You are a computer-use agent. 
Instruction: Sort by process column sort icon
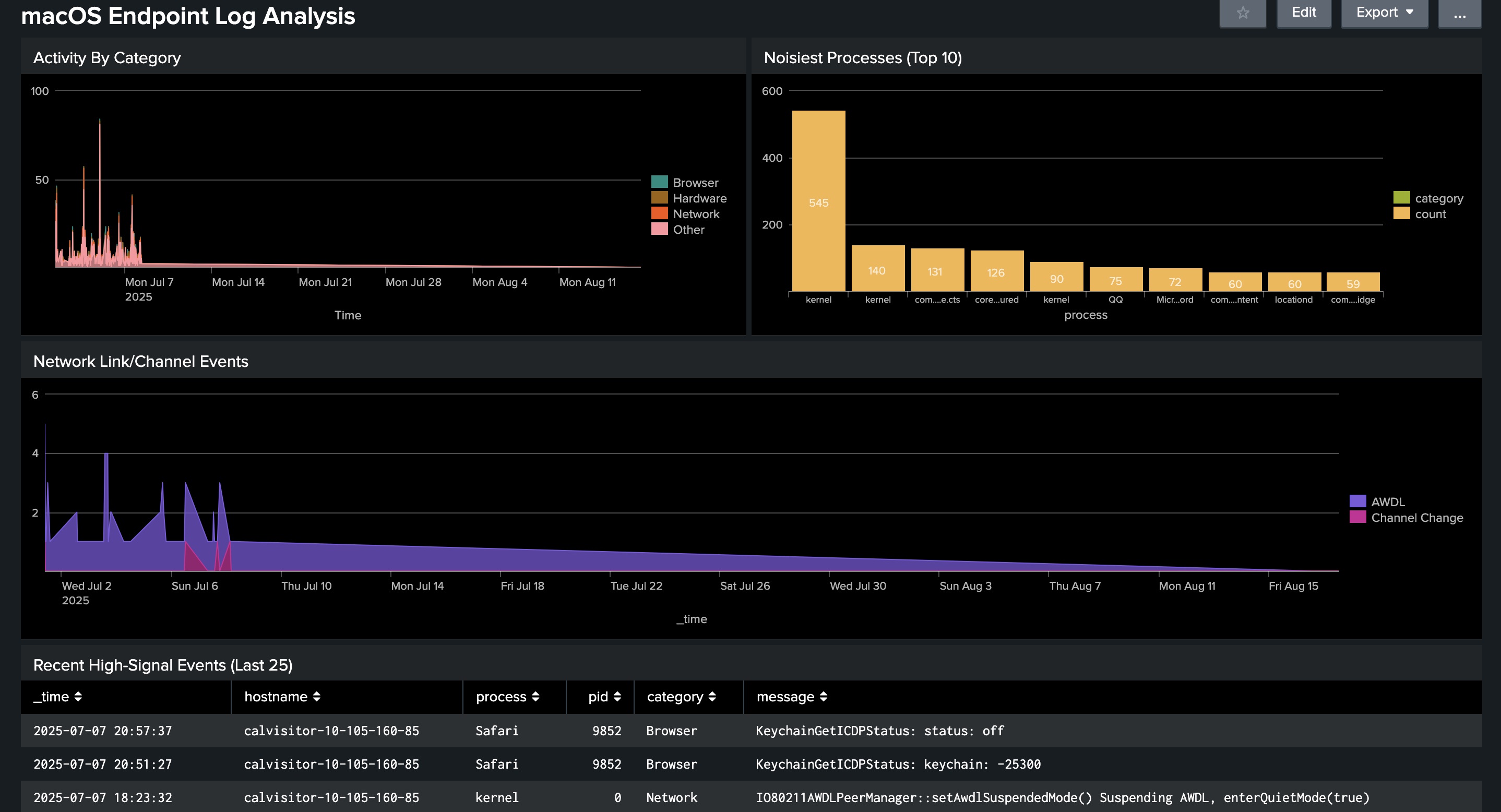pyautogui.click(x=535, y=697)
